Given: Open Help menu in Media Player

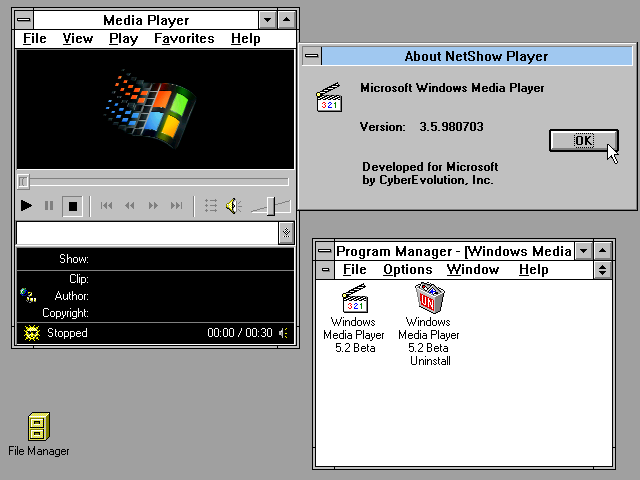Looking at the screenshot, I should pyautogui.click(x=245, y=39).
